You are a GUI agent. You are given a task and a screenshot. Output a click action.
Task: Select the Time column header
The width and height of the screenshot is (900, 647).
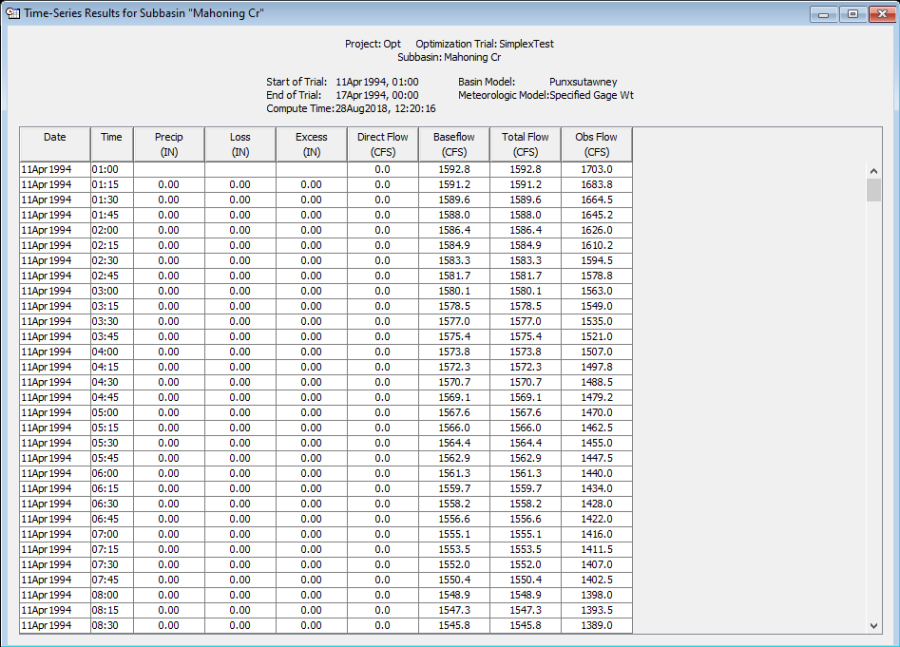[x=112, y=144]
